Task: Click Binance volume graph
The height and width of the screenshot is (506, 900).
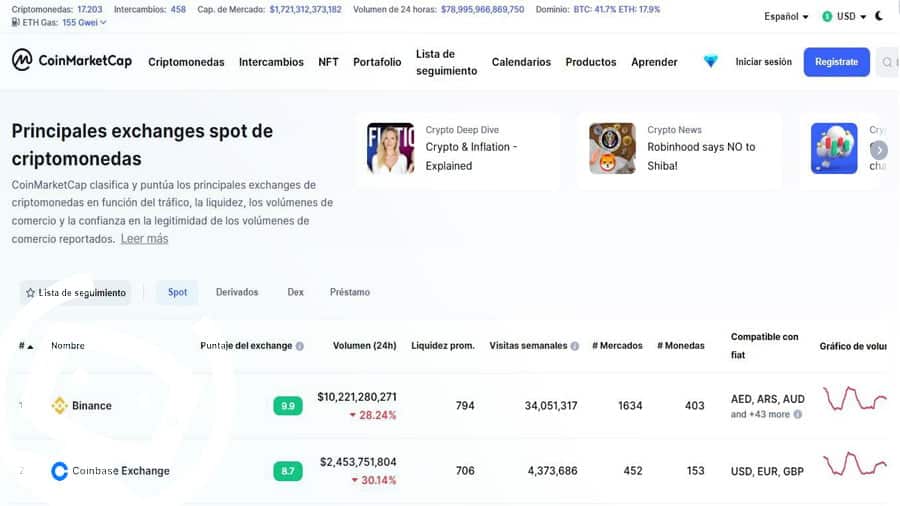Action: tap(855, 399)
